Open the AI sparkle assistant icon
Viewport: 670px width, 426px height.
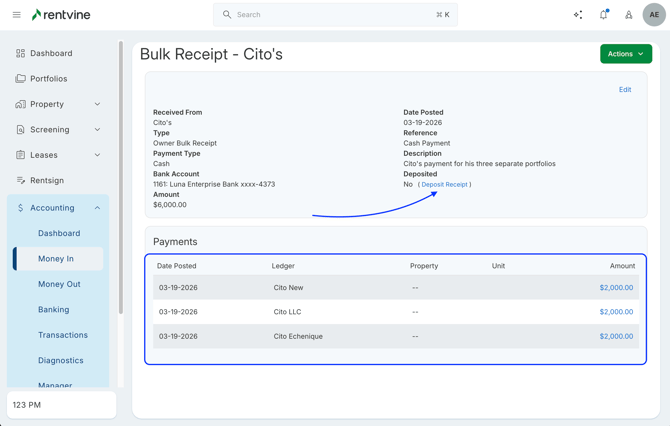[x=578, y=15]
